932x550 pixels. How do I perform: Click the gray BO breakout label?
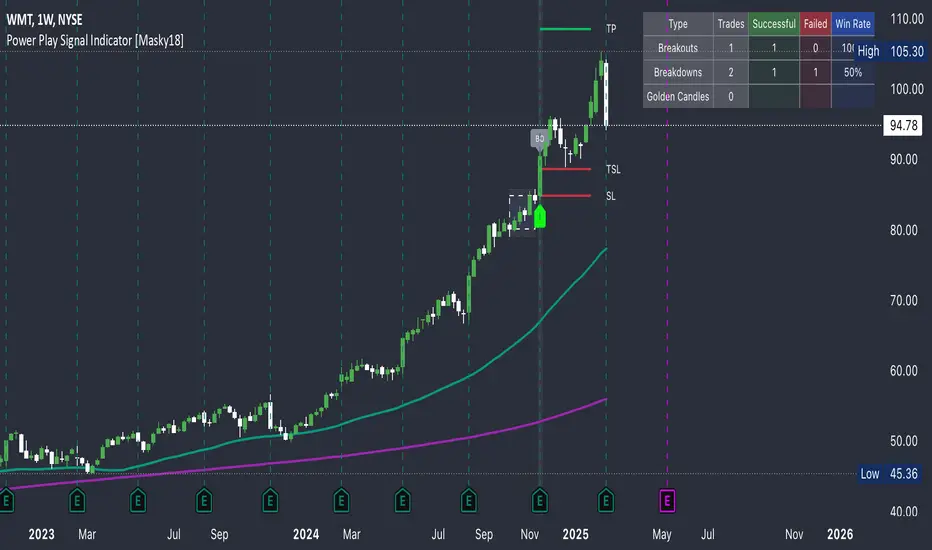pyautogui.click(x=539, y=140)
